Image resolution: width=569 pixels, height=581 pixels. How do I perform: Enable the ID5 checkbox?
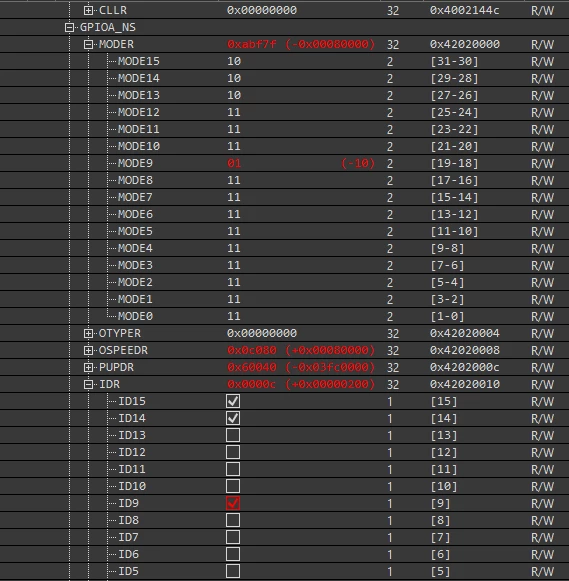[233, 571]
